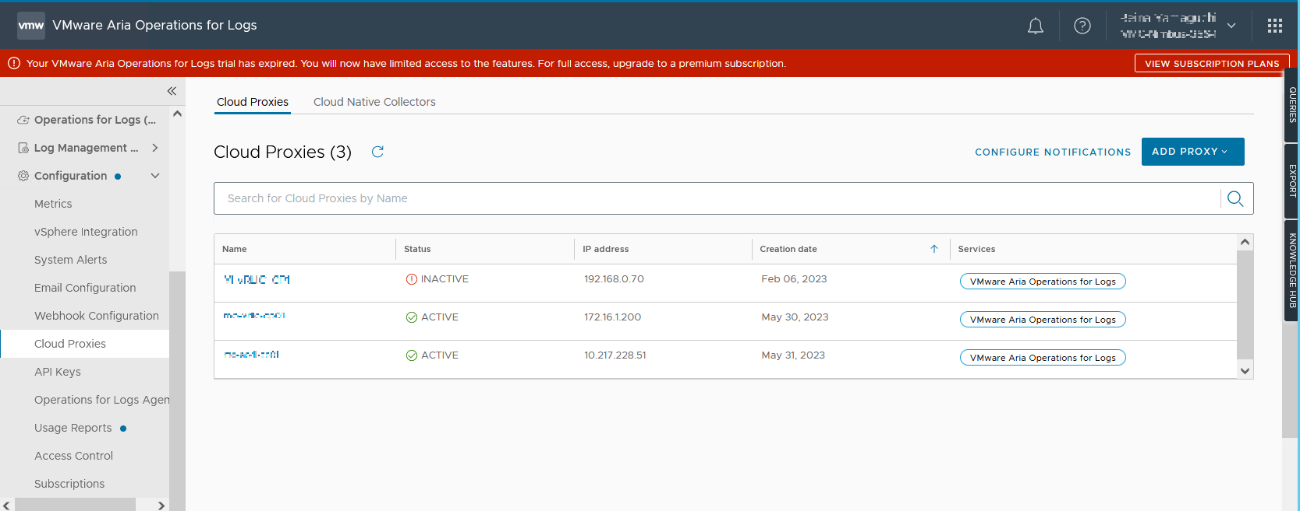Switch to Cloud Native Collectors tab
1300x511 pixels.
click(374, 102)
